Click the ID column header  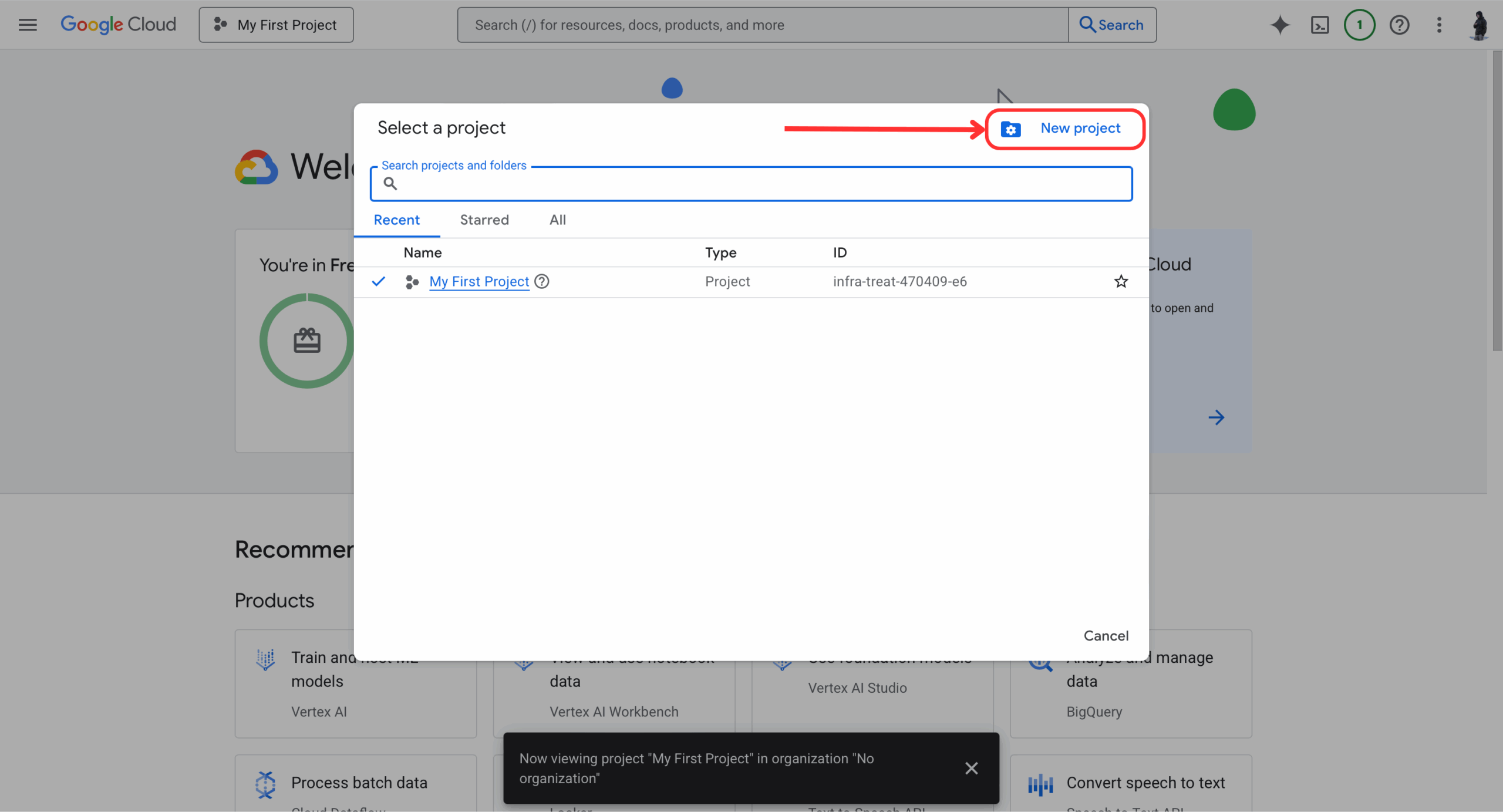(x=840, y=252)
